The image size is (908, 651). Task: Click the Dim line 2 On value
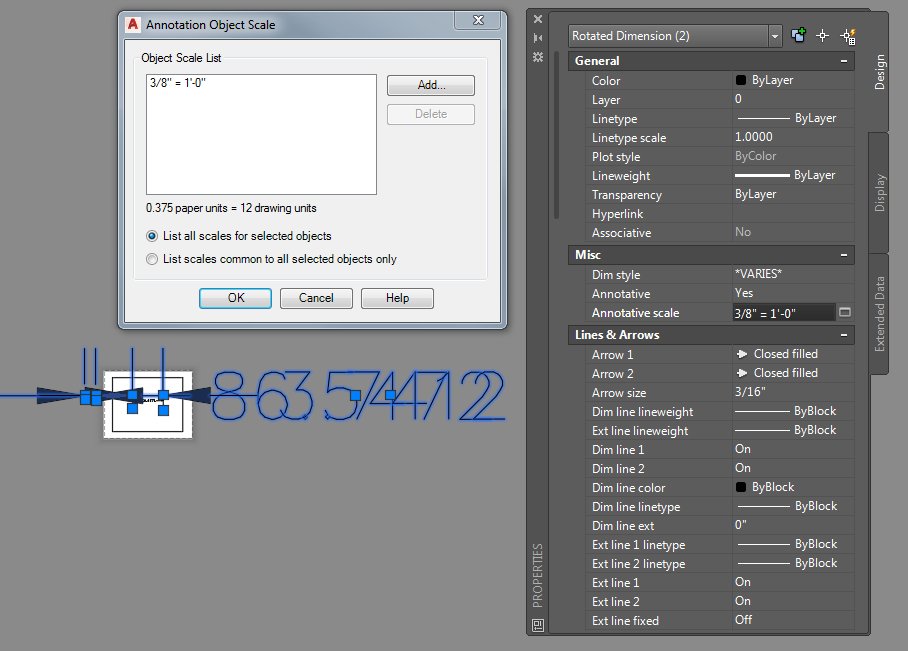click(x=793, y=469)
